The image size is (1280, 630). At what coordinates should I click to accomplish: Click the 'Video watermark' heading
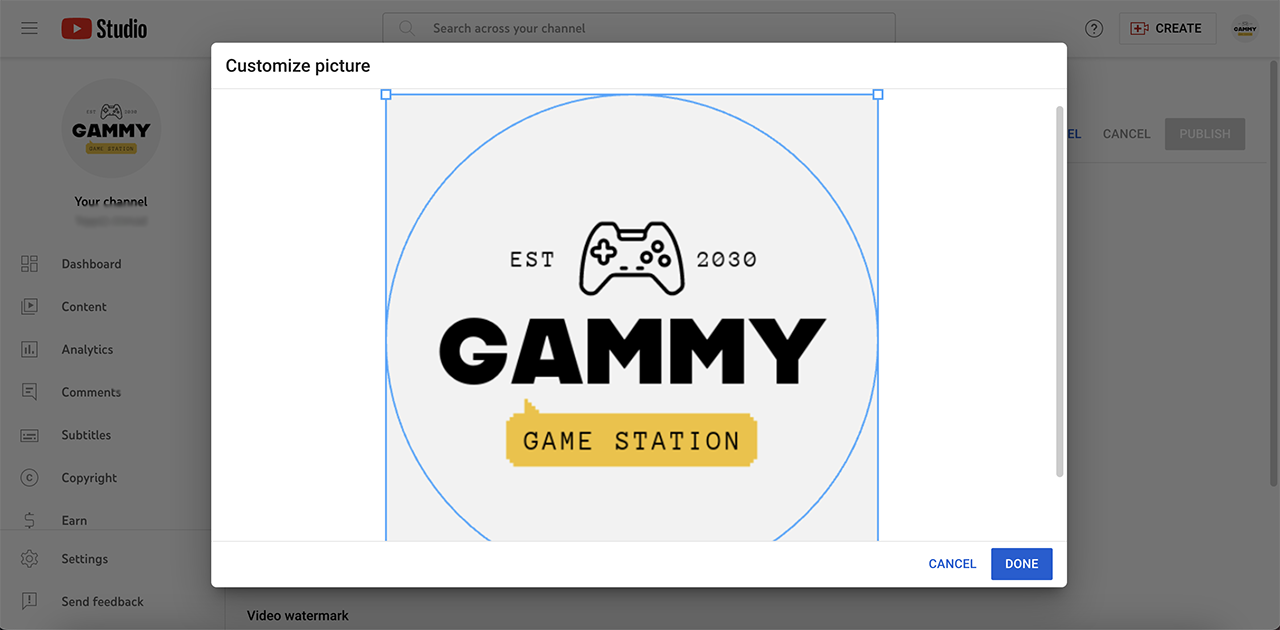coord(298,616)
